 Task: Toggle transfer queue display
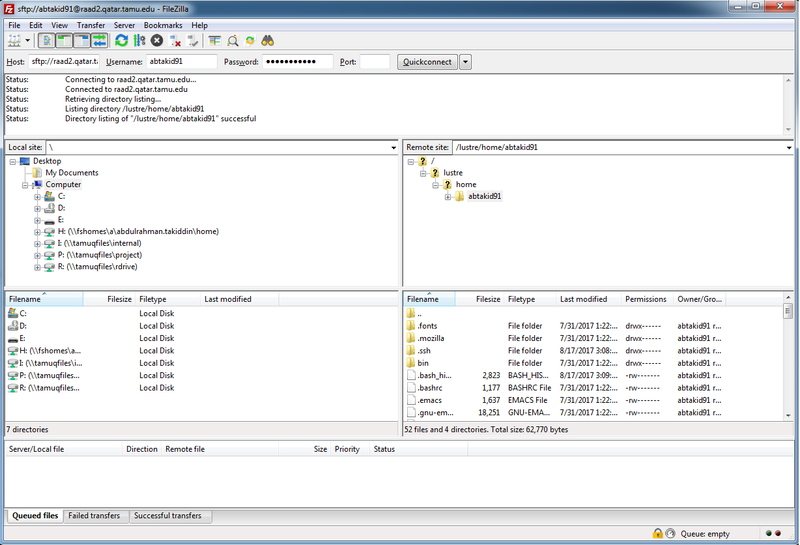[99, 41]
